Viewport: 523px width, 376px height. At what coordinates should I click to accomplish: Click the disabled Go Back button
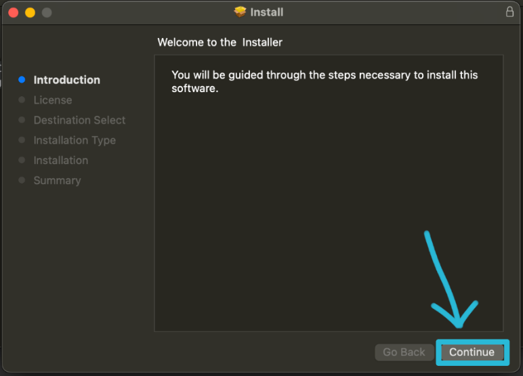(404, 352)
